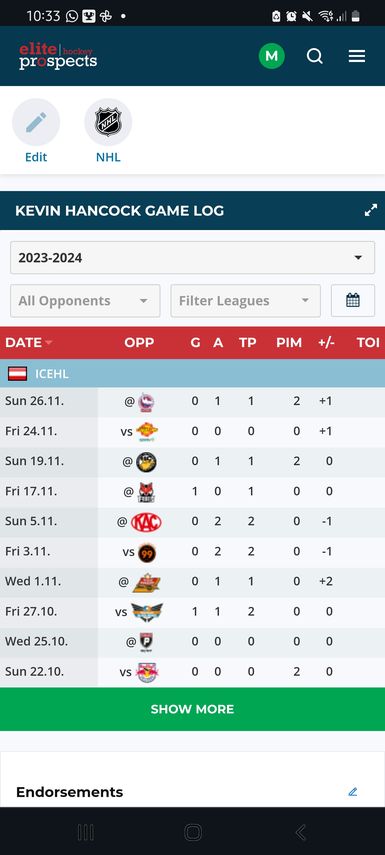Viewport: 385px width, 855px height.
Task: Tap the green M profile avatar
Action: [272, 56]
